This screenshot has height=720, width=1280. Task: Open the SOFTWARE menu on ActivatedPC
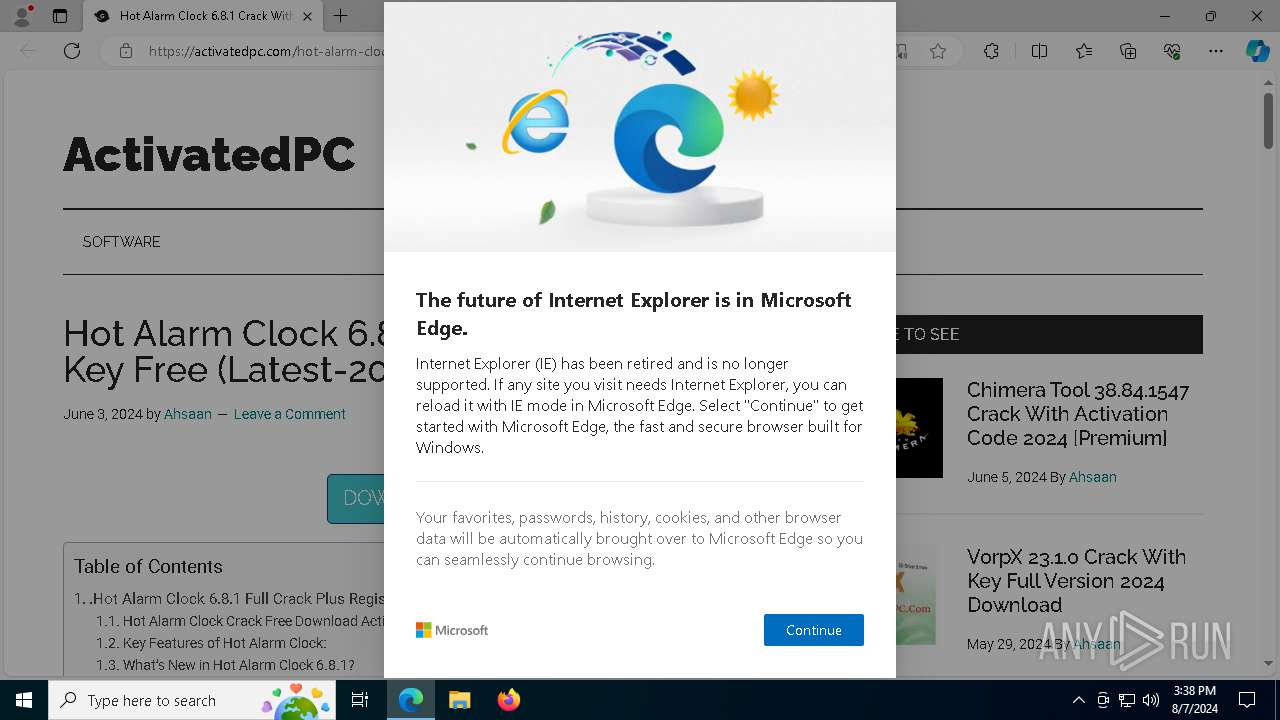121,242
